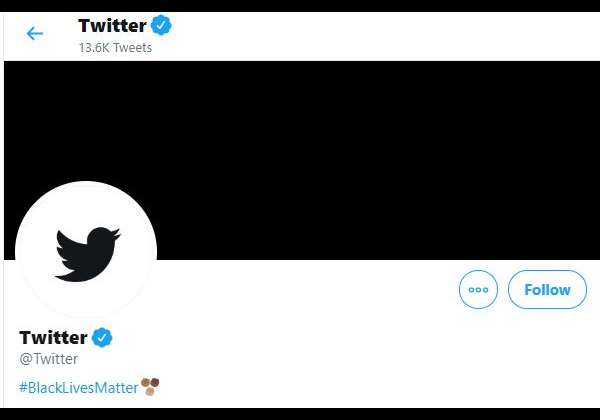Click the darkest fist emoji after the hashtag
600x420 pixels.
click(x=155, y=382)
